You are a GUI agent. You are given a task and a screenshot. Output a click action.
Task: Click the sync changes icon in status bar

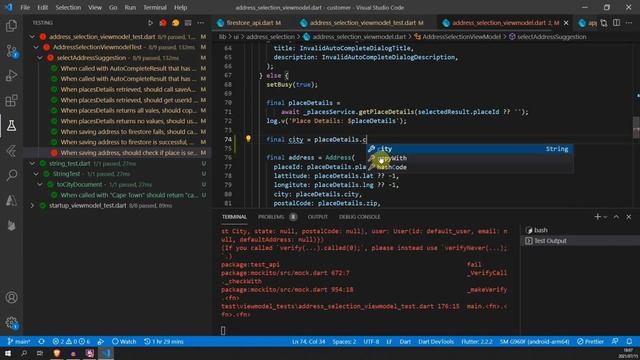point(41,342)
